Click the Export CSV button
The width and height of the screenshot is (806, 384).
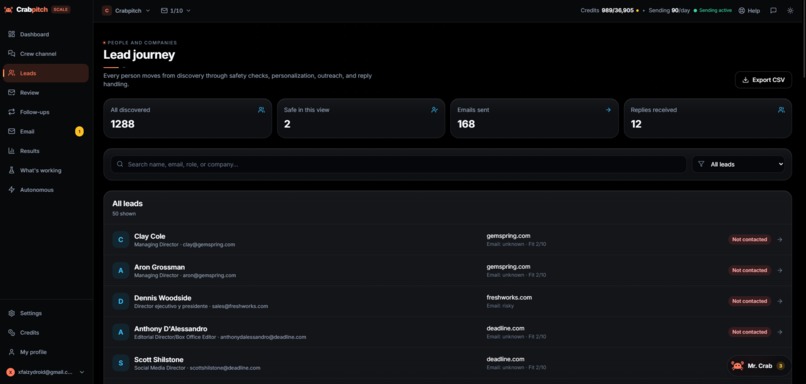[x=763, y=80]
